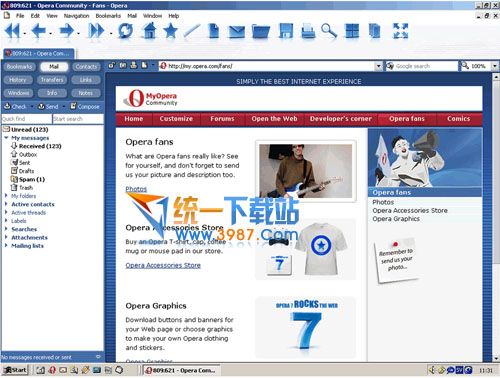Open the zoom 100% dropdown arrow
The height and width of the screenshot is (378, 500).
[x=495, y=66]
